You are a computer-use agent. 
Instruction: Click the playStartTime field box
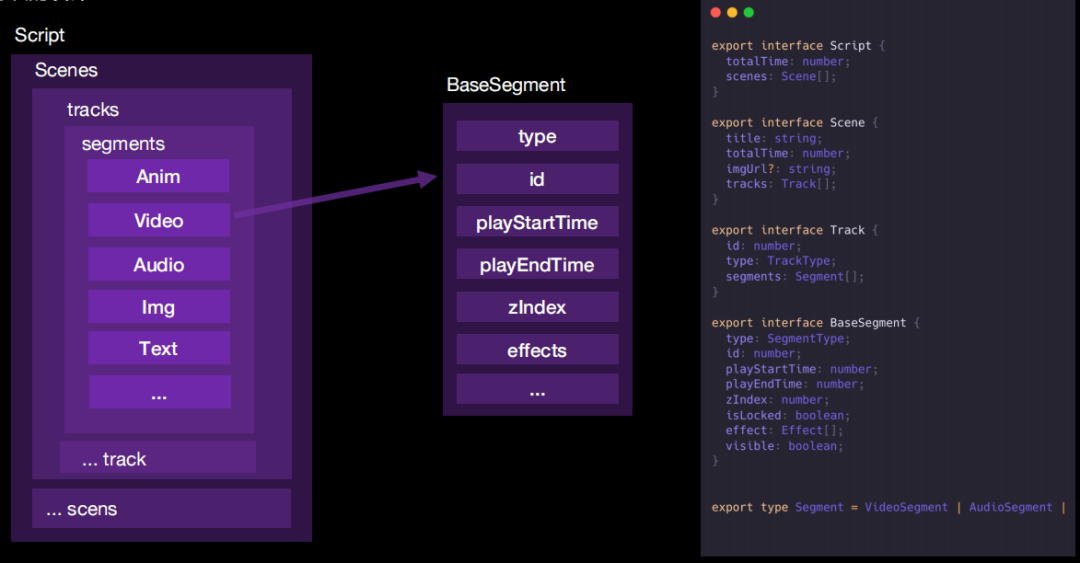(x=537, y=221)
